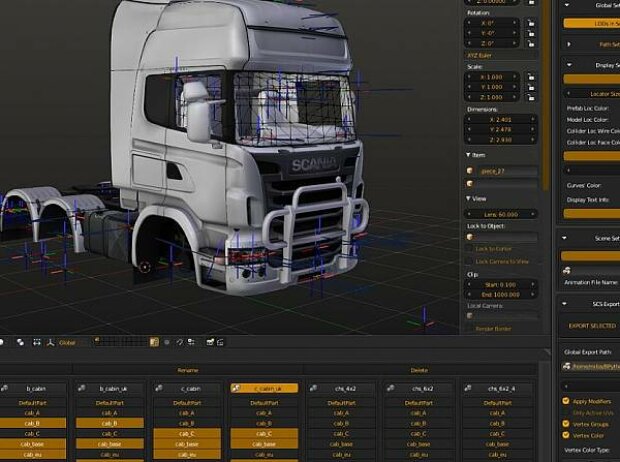The height and width of the screenshot is (462, 620).
Task: Click the Clip End 1000.000 field
Action: click(x=501, y=295)
